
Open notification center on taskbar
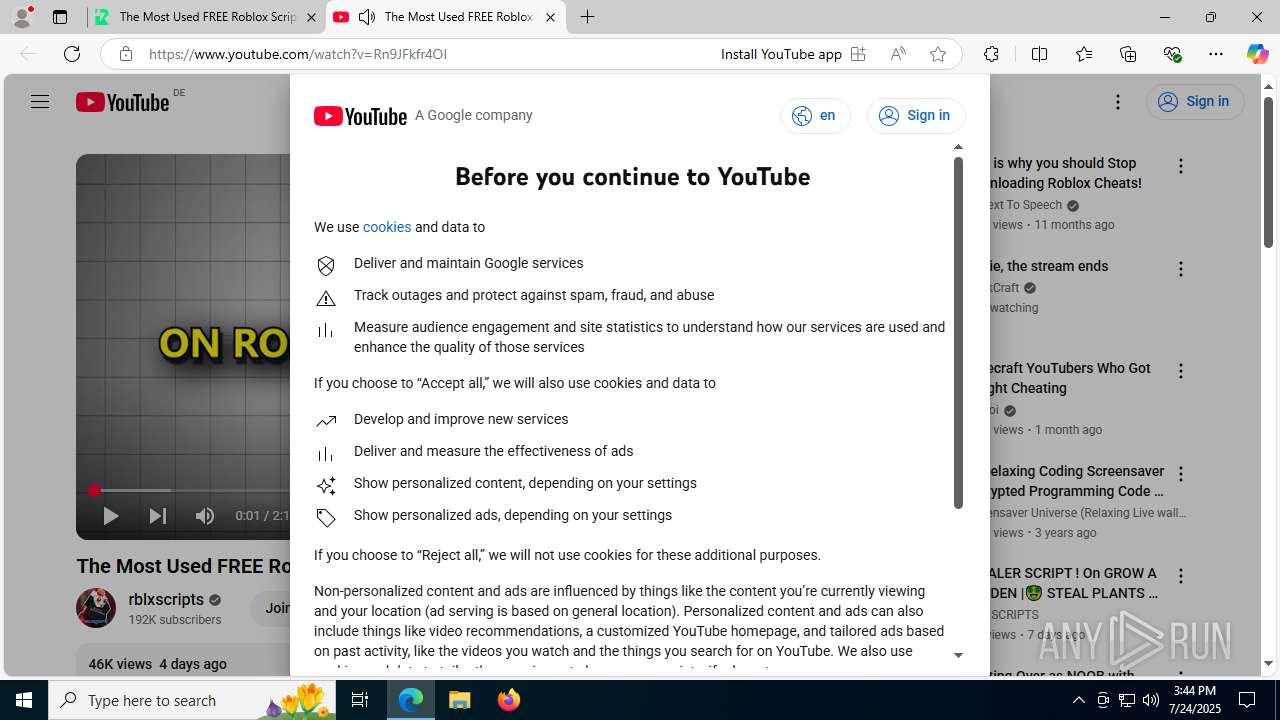coord(1247,700)
